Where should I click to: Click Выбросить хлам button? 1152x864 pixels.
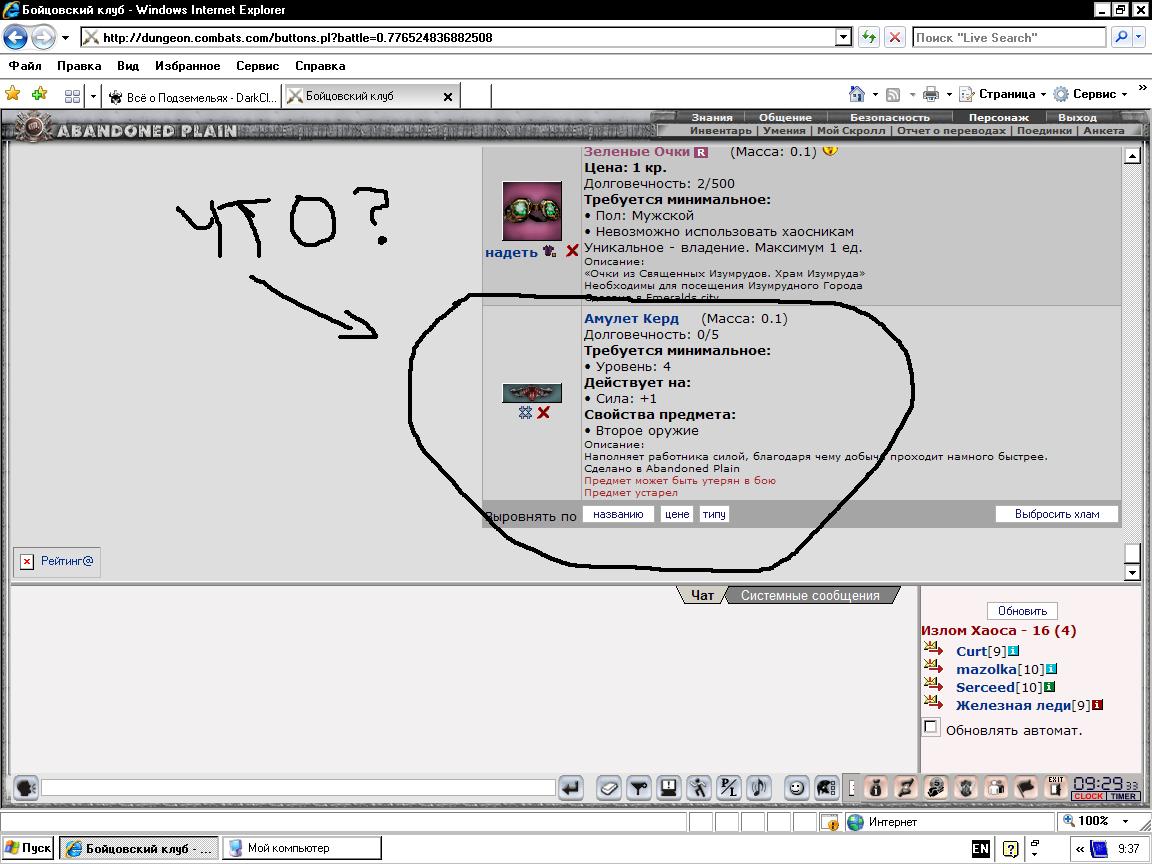coord(1057,514)
